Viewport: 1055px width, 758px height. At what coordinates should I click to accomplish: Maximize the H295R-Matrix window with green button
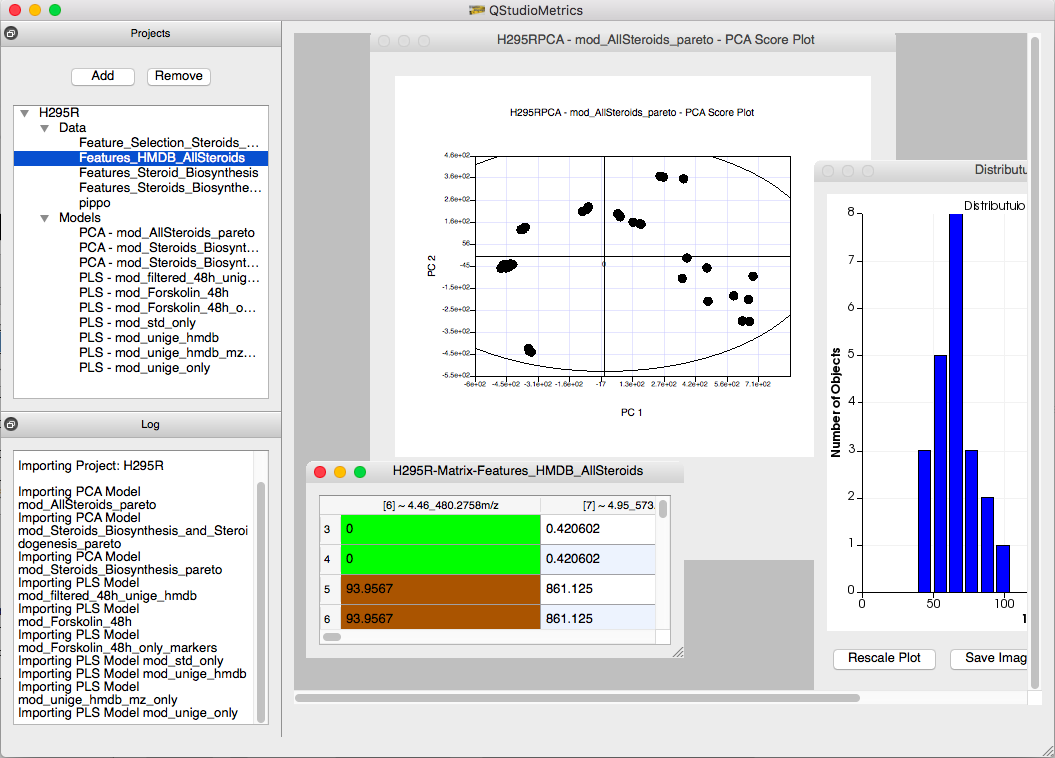tap(360, 471)
